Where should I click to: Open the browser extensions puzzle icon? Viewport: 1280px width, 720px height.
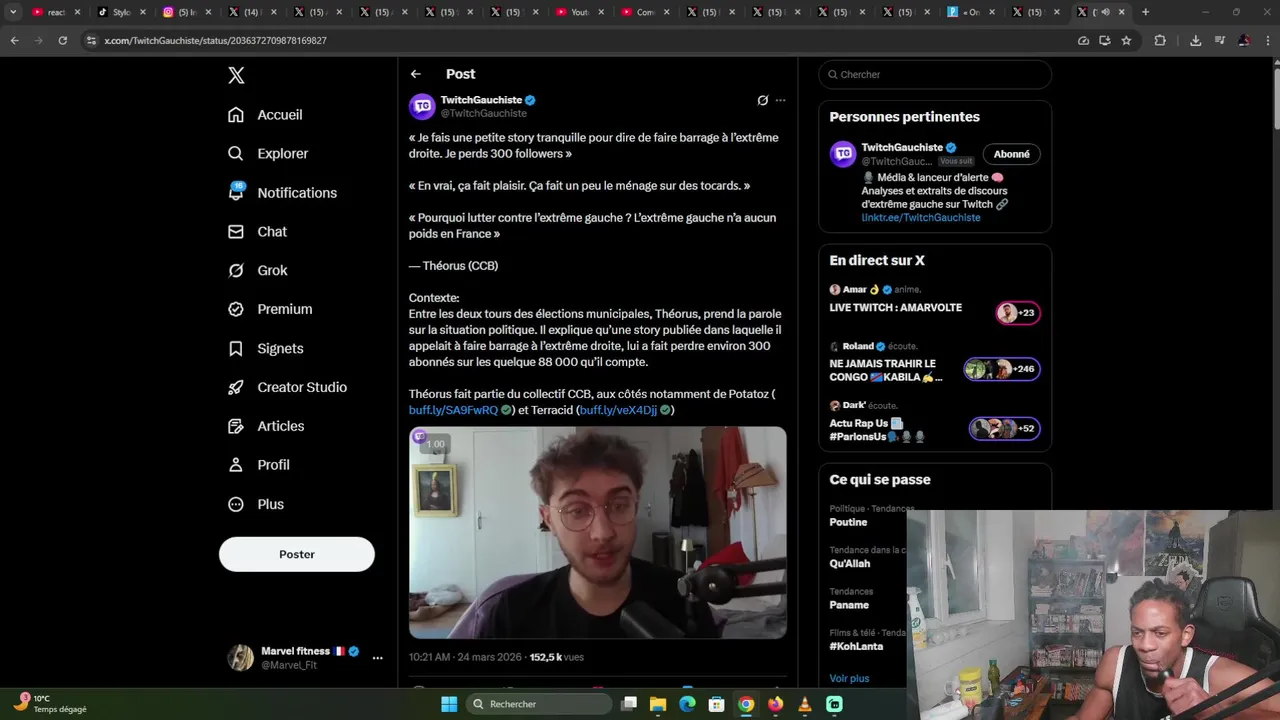[x=1160, y=41]
